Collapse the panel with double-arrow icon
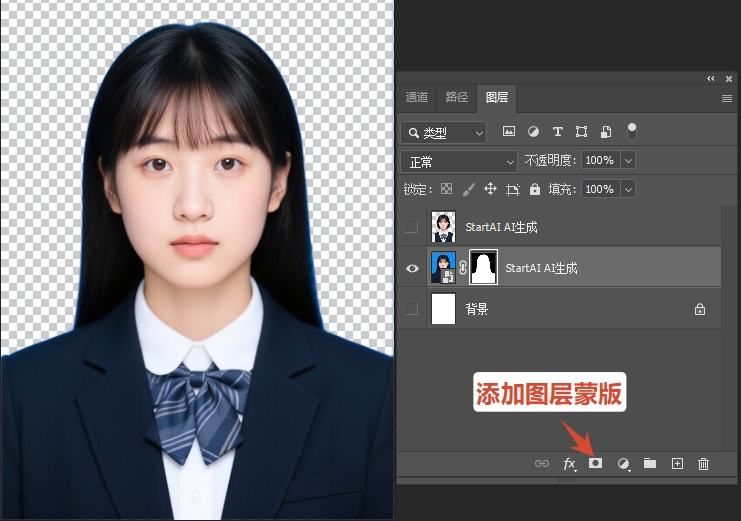741x521 pixels. coord(711,78)
